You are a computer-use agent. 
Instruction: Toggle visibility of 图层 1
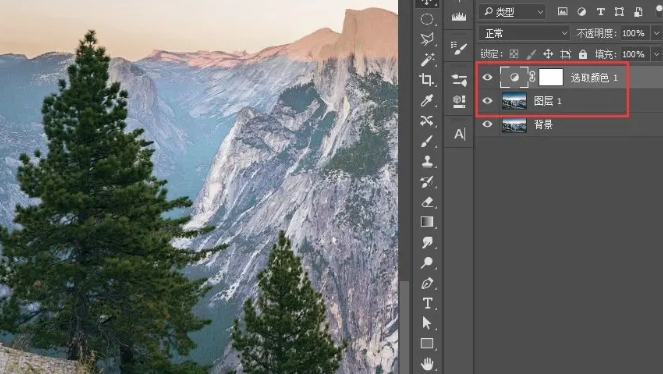click(487, 101)
